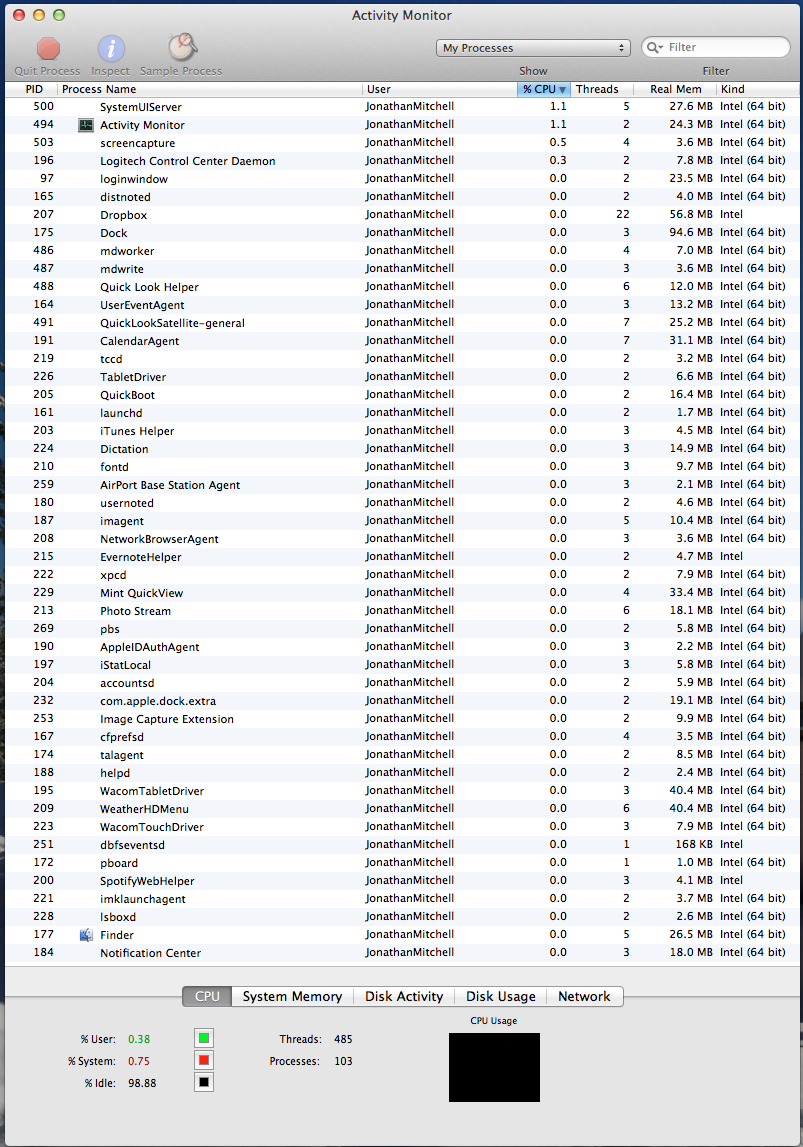Sort by the User column header

pos(440,89)
